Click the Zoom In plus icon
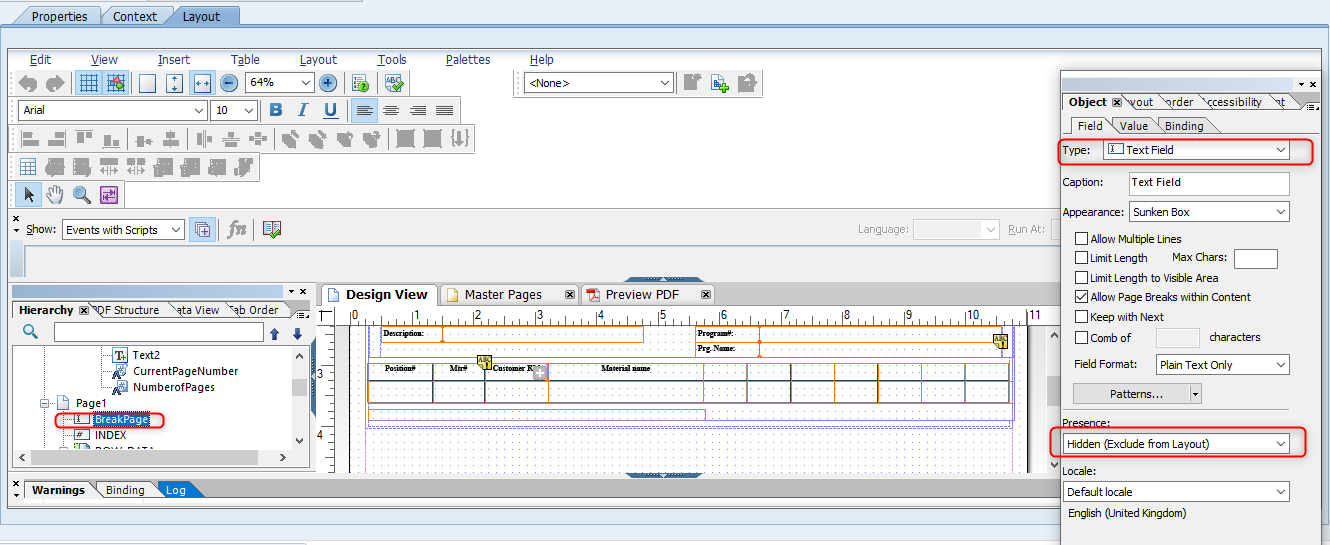1330x545 pixels. pyautogui.click(x=327, y=83)
